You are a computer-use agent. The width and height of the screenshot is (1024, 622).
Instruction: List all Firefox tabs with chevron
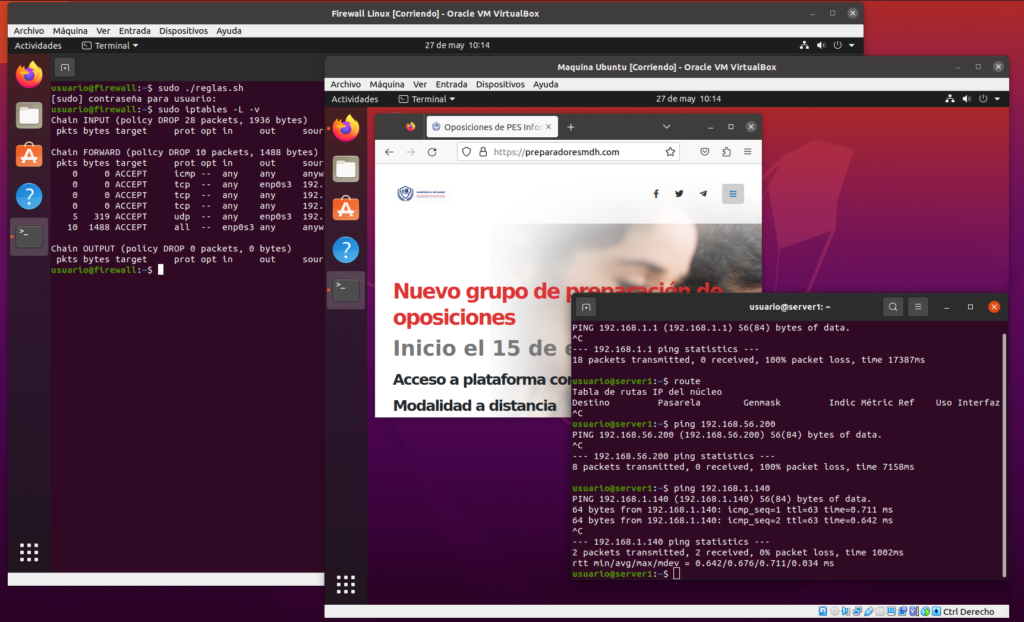point(666,127)
